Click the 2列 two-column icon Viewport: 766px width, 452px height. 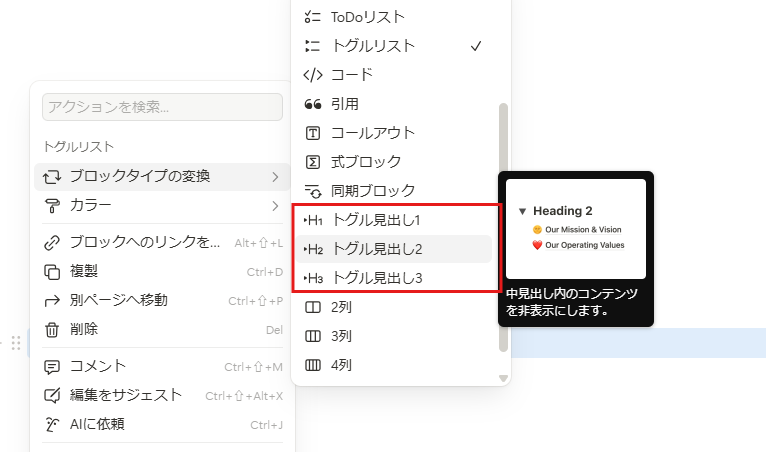pyautogui.click(x=312, y=307)
